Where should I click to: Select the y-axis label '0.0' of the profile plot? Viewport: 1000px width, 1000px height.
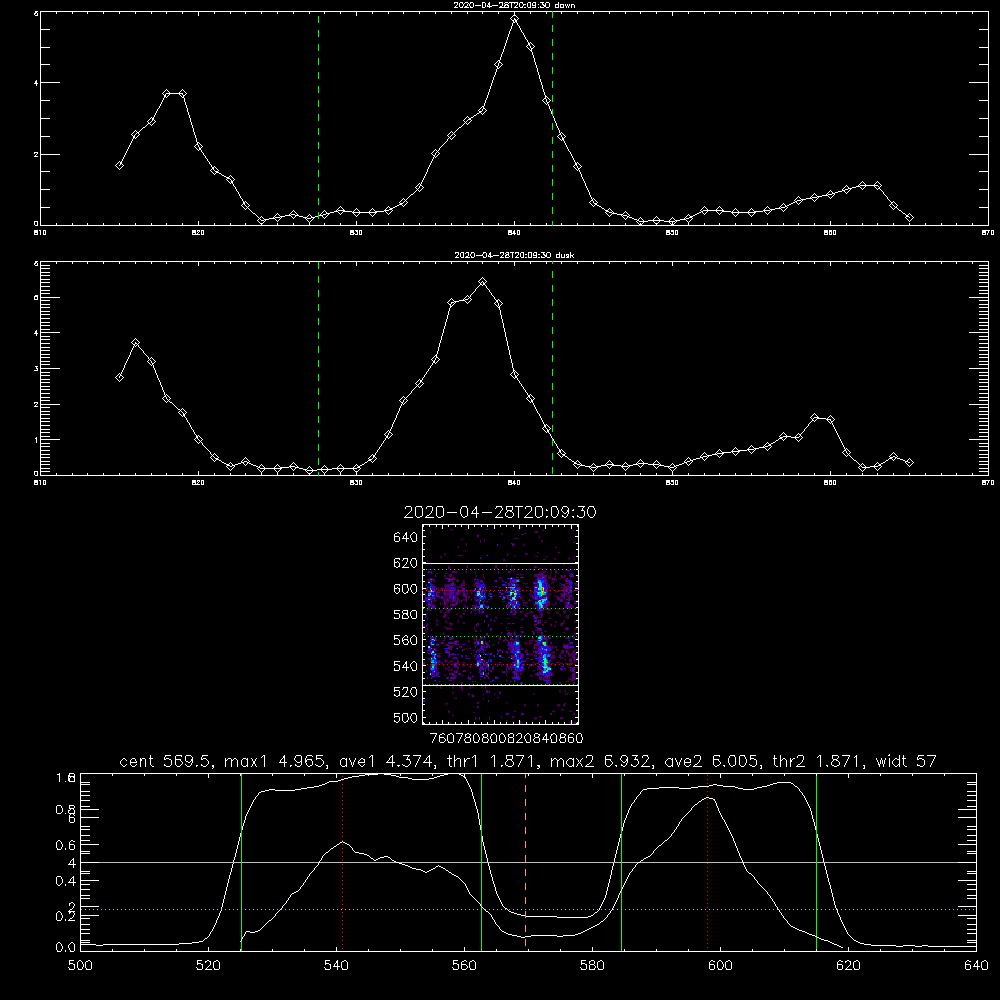click(x=66, y=948)
